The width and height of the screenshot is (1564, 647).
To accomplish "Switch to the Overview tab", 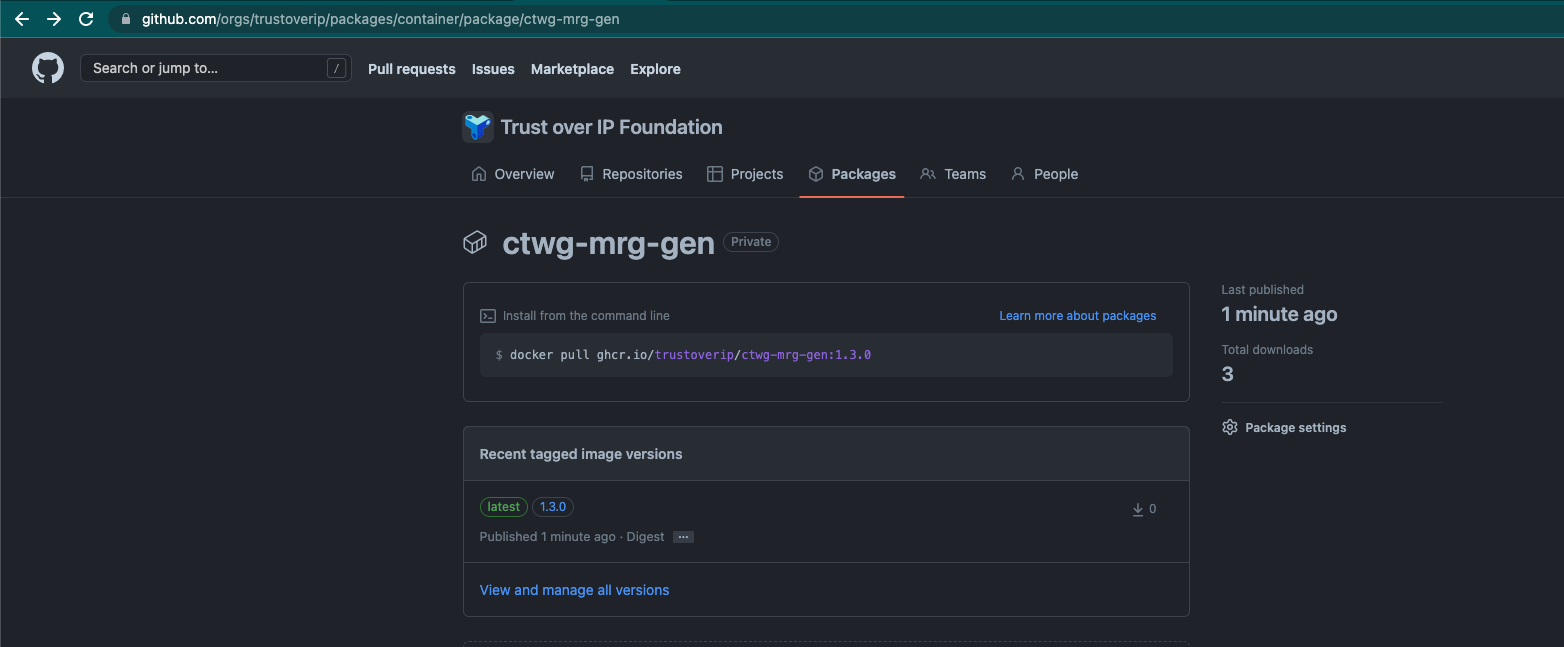I will (513, 174).
